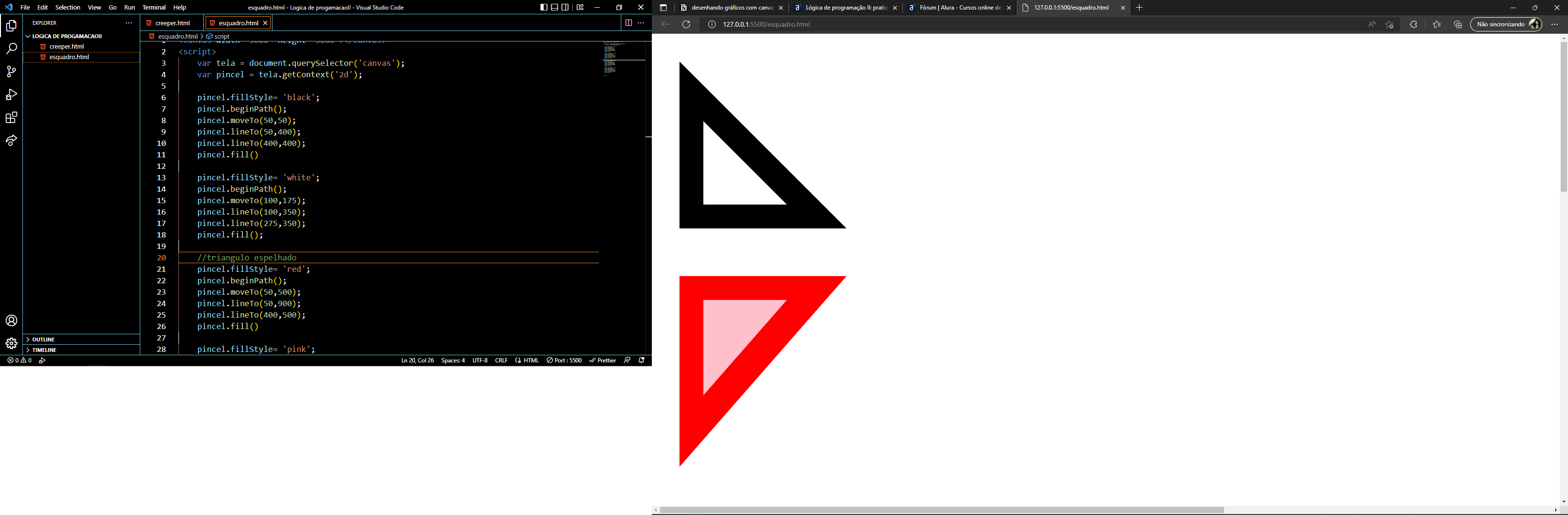Open a new browser tab
1568x515 pixels.
[1139, 8]
